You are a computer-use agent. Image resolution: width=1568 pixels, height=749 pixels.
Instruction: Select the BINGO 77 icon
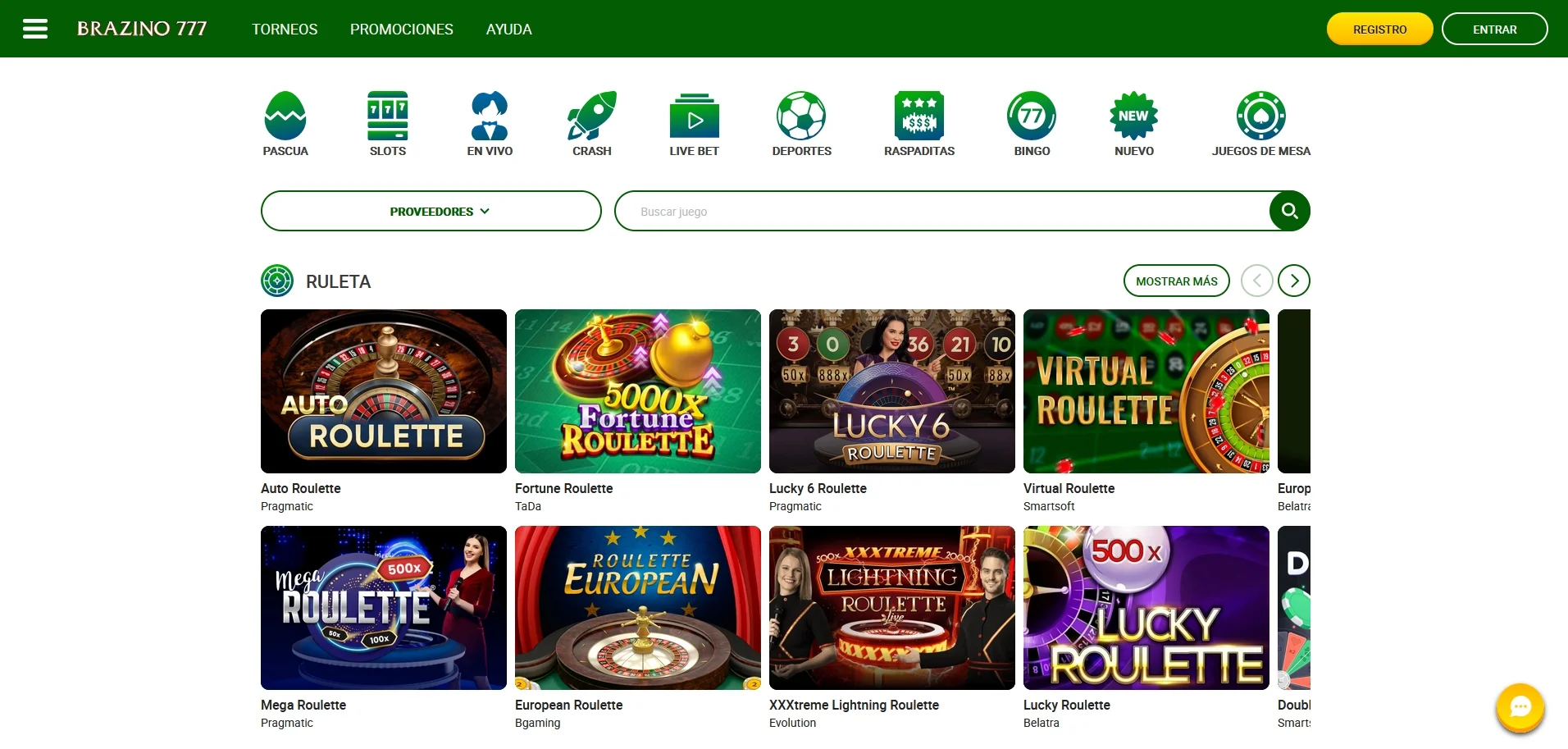1032,115
